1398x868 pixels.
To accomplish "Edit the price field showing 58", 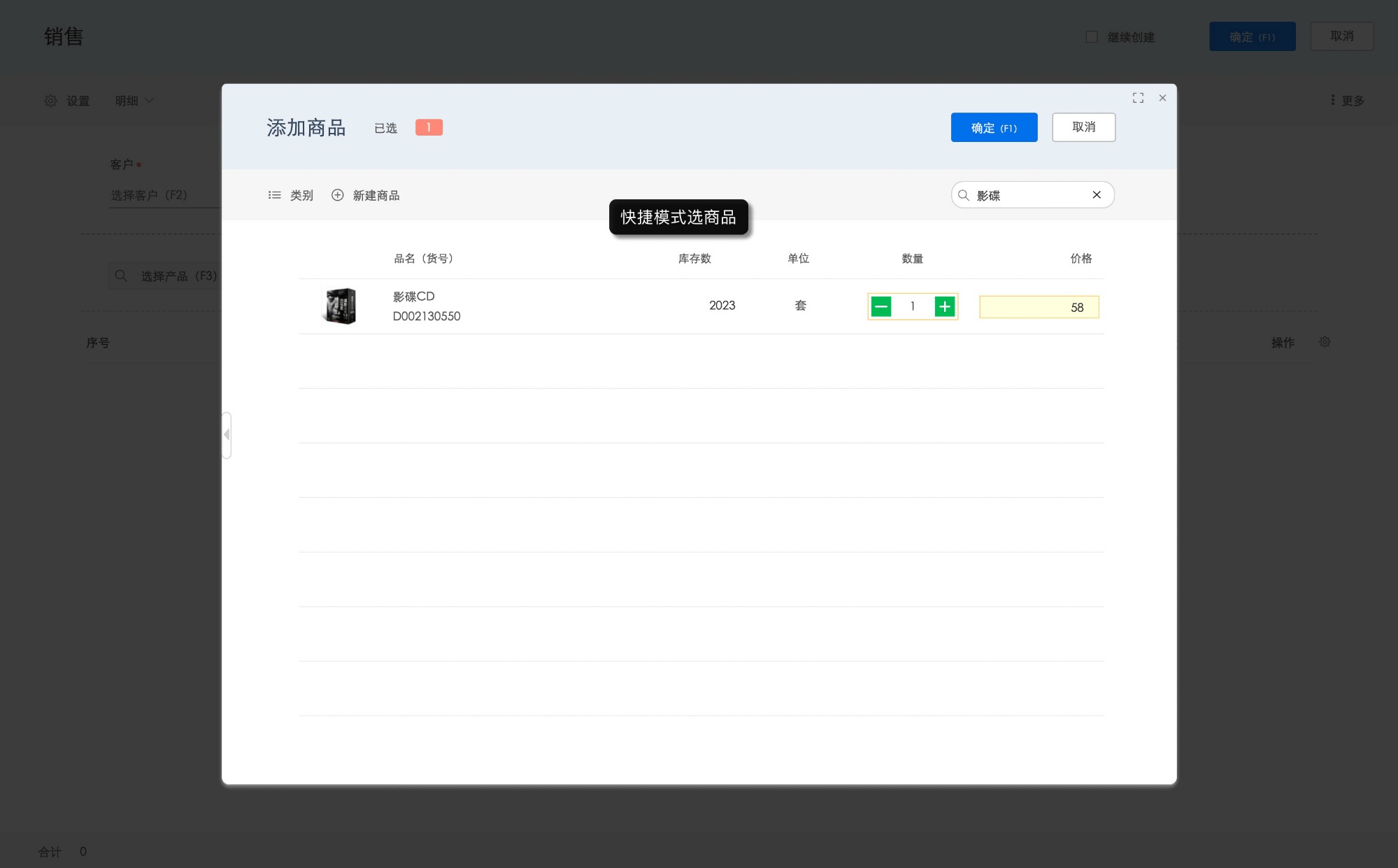I will [x=1039, y=307].
